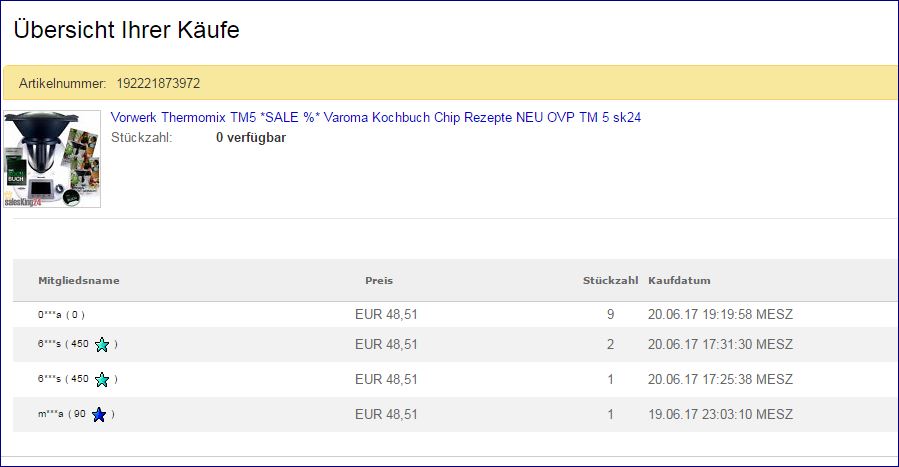Click the '0 verfügbar' availability text
Viewport: 899px width, 467px height.
251,138
